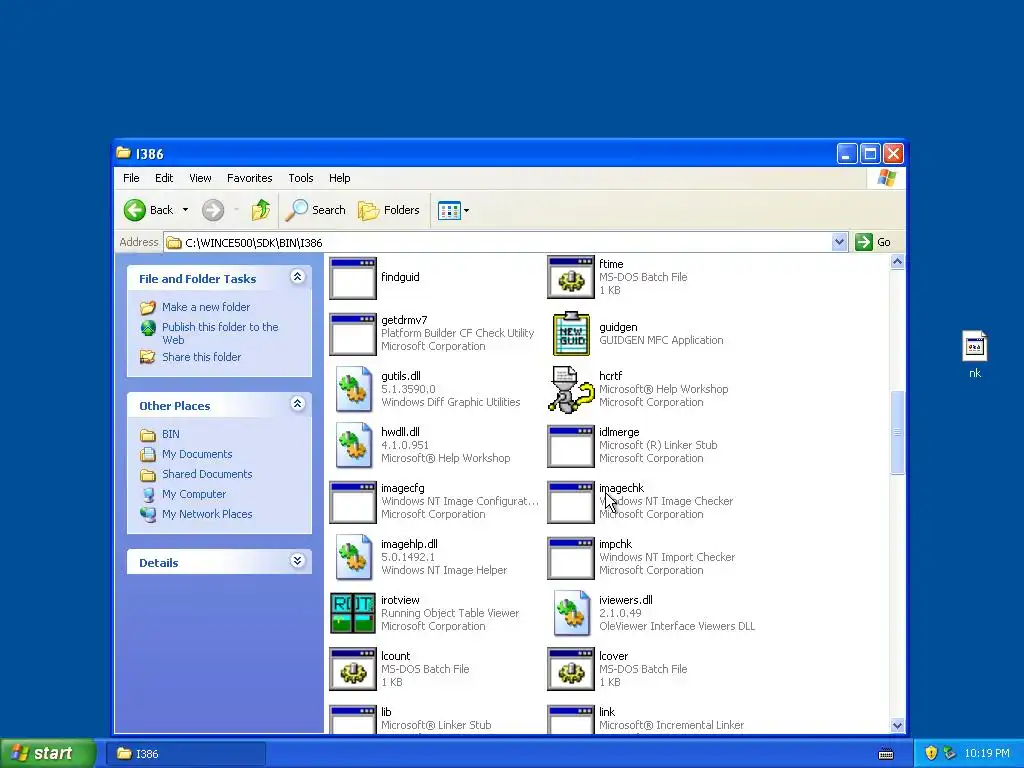Select the imagechk application icon
This screenshot has width=1024, height=768.
click(x=571, y=502)
